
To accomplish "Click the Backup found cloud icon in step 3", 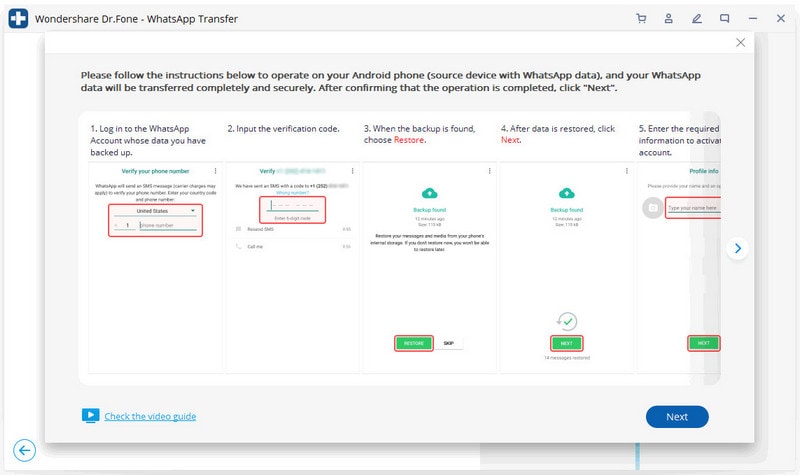I will pyautogui.click(x=430, y=193).
